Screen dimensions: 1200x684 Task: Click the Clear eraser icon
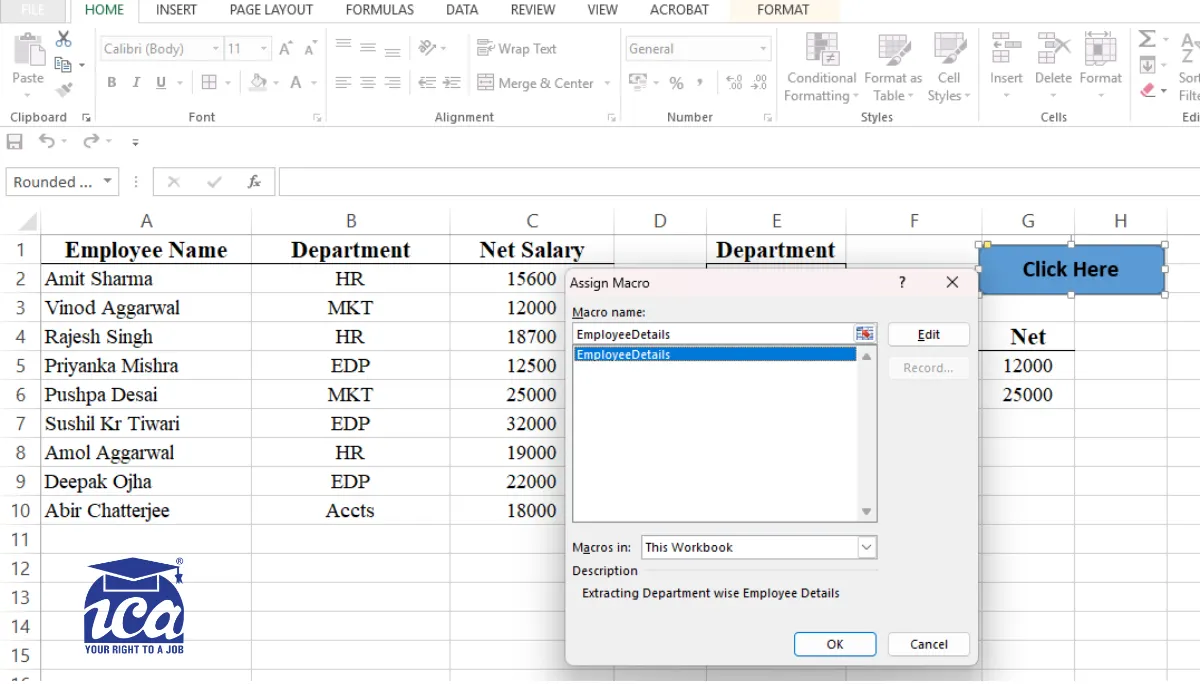tap(1148, 90)
